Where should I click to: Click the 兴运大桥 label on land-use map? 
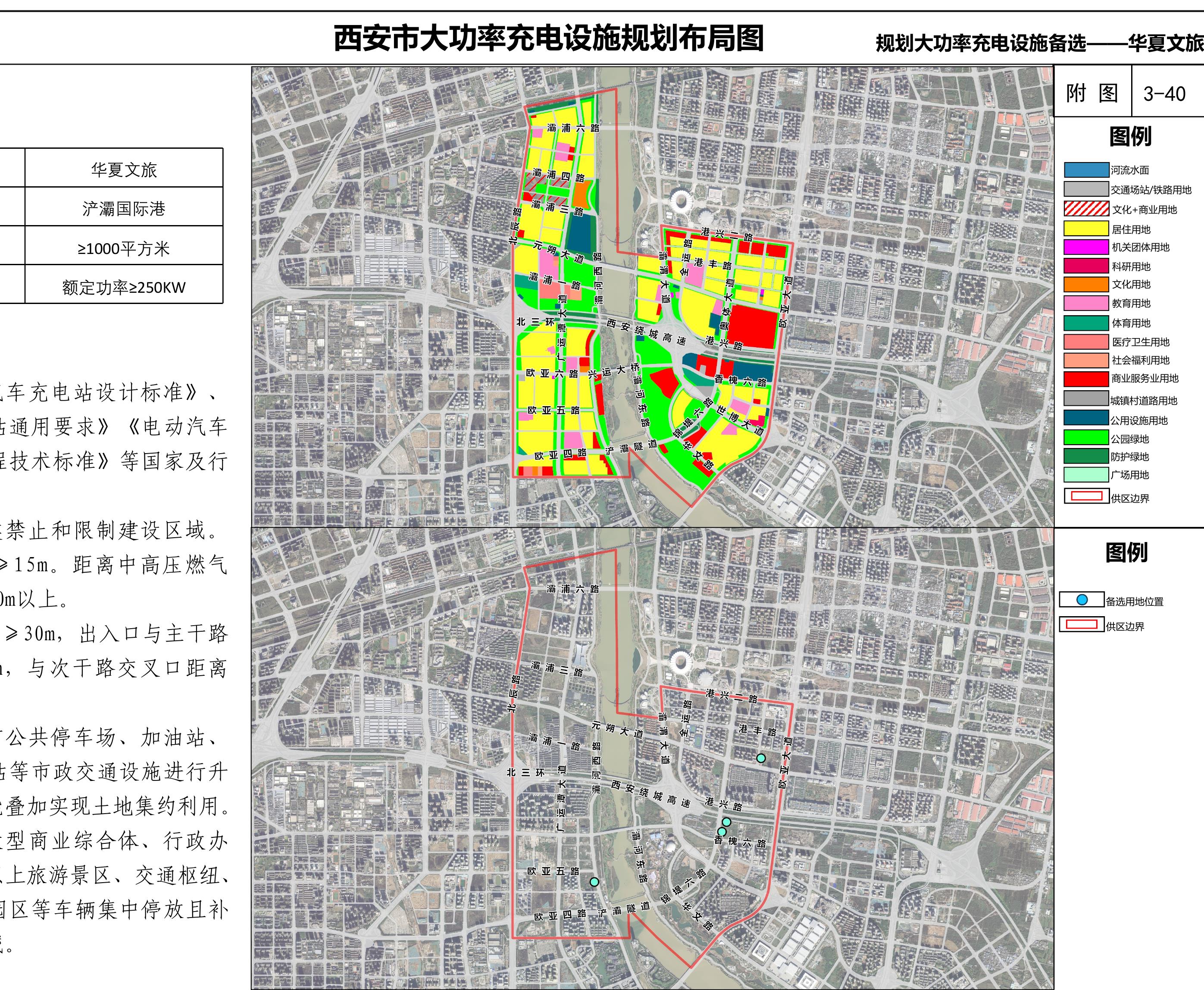point(615,371)
